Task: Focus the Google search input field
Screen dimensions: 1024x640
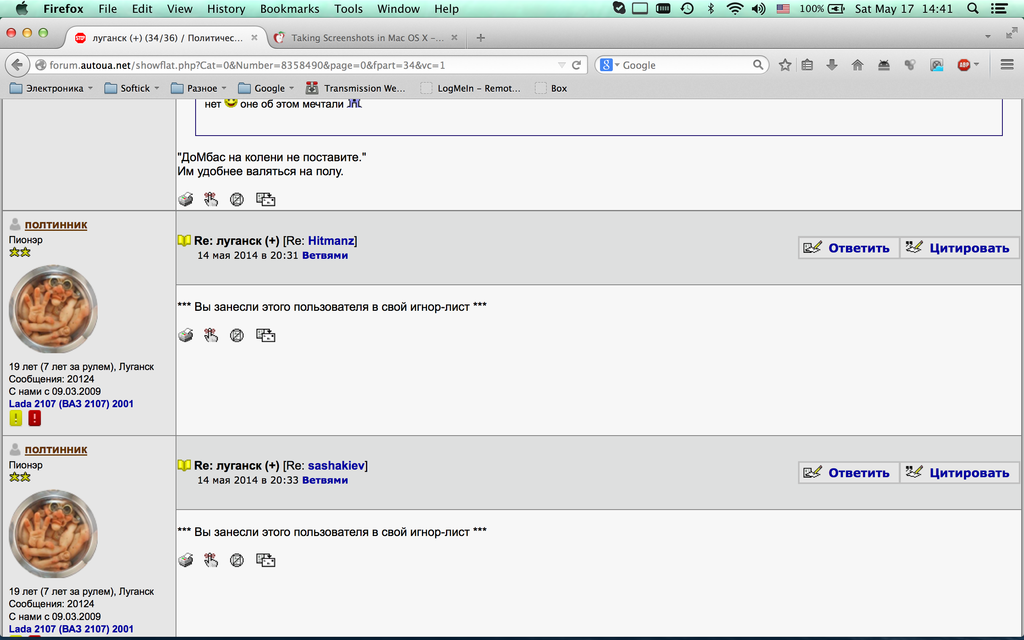Action: pos(685,65)
